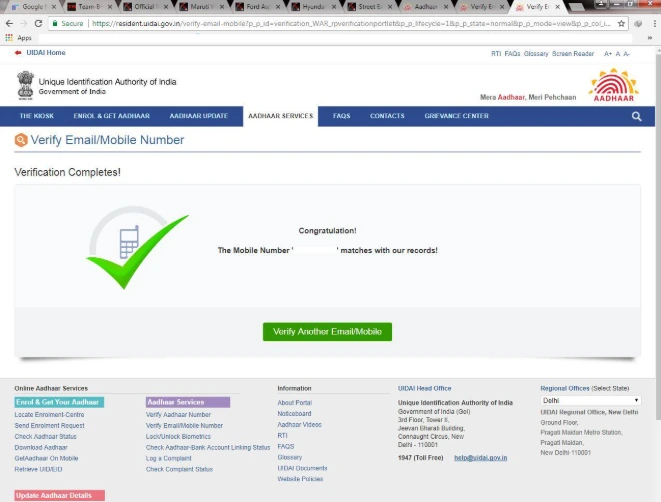Click the Aadhaar logo
Viewport: 661px width, 502px height.
[x=613, y=86]
